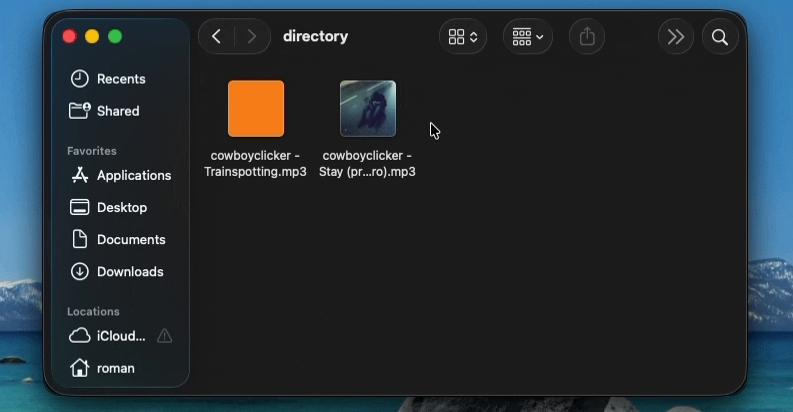Screen dimensions: 793x412
Task: Click the Favorites section header
Action: point(92,151)
